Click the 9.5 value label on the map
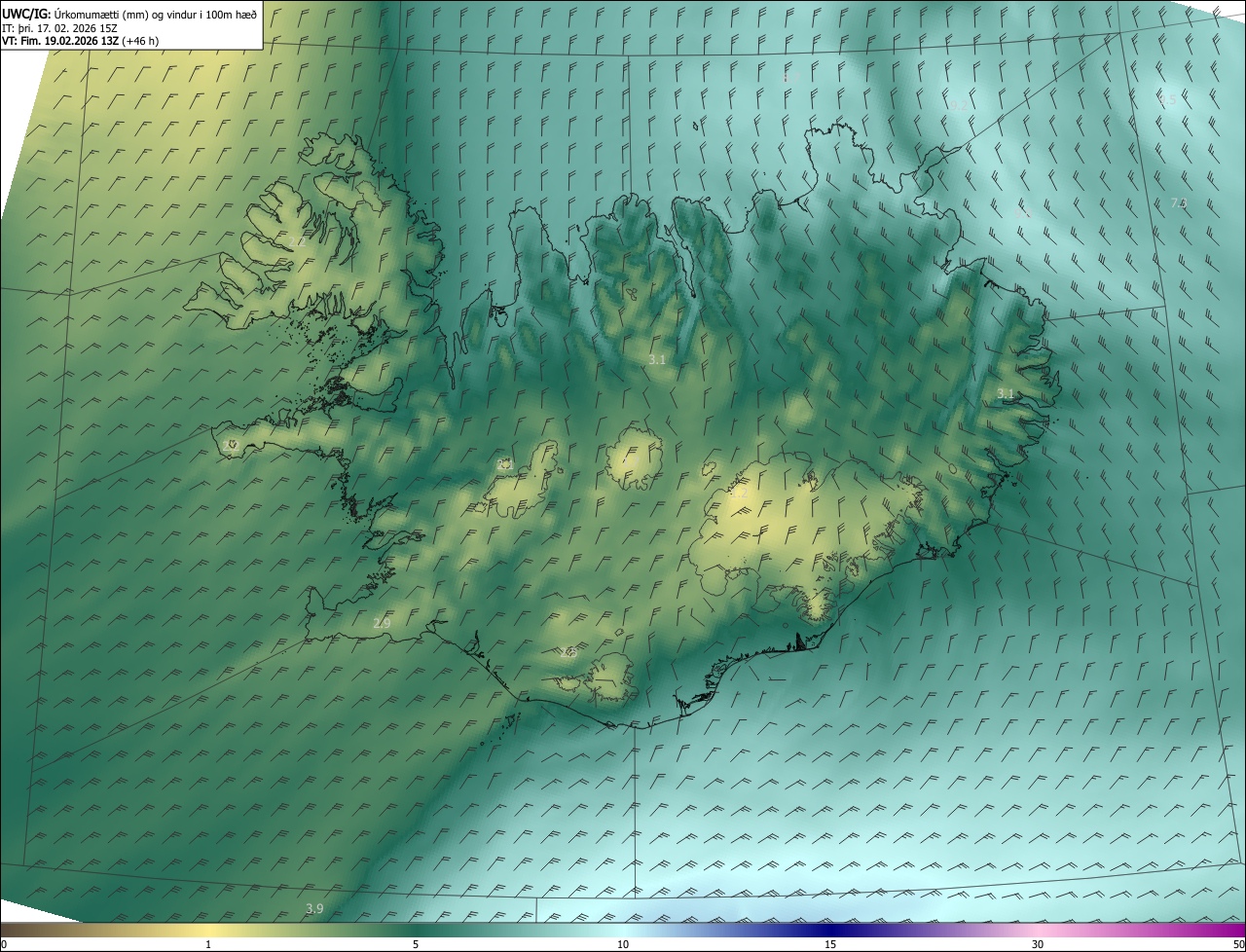The width and height of the screenshot is (1246, 952). (1166, 99)
